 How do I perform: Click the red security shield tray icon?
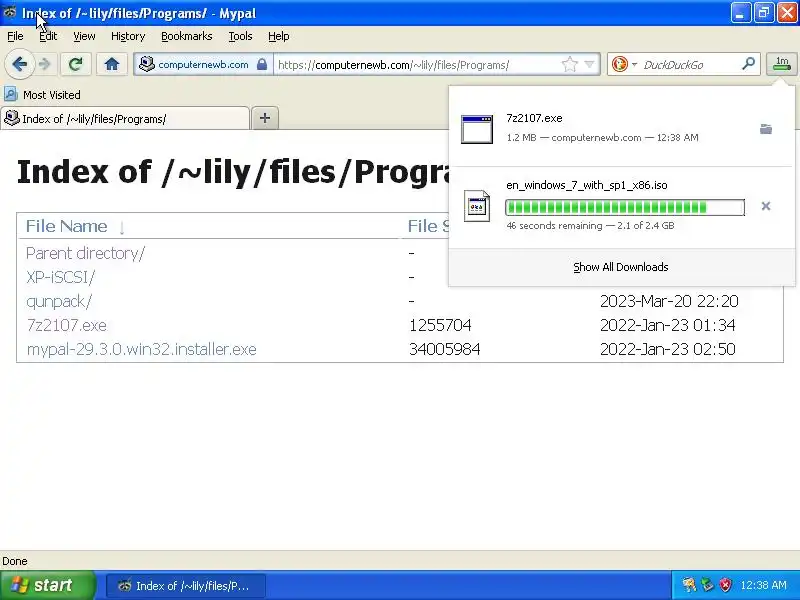pos(725,585)
